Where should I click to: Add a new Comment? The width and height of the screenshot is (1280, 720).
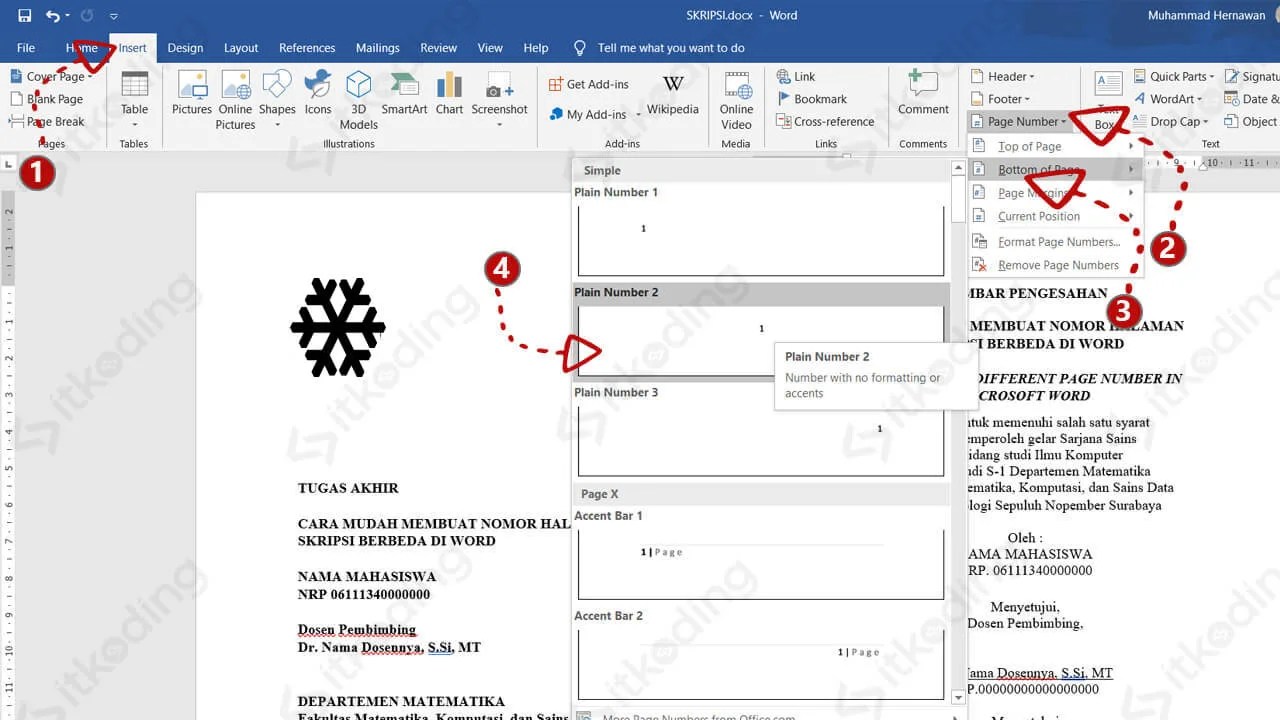click(x=923, y=94)
